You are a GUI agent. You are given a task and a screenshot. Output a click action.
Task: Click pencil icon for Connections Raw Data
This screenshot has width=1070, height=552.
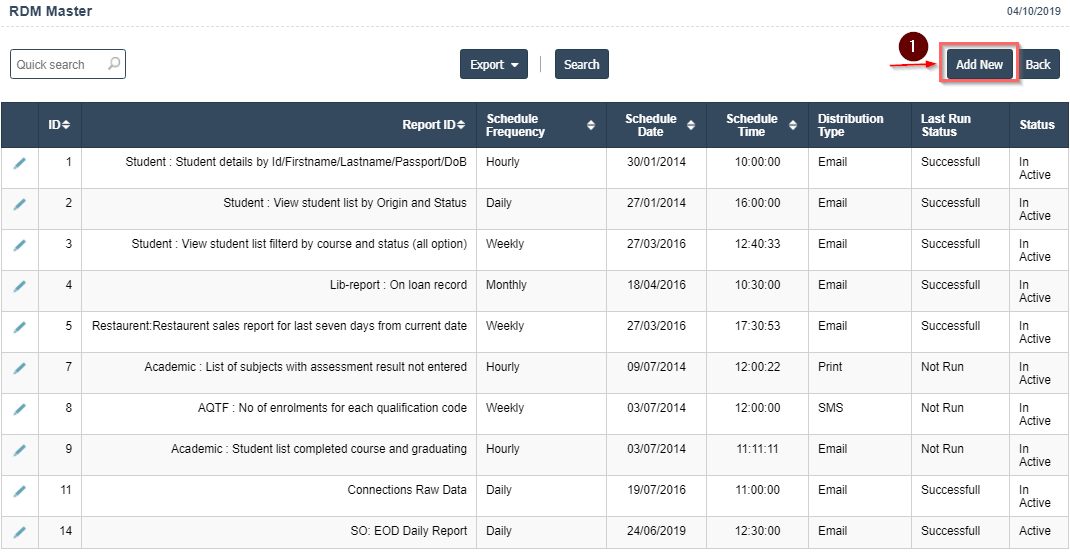[19, 491]
